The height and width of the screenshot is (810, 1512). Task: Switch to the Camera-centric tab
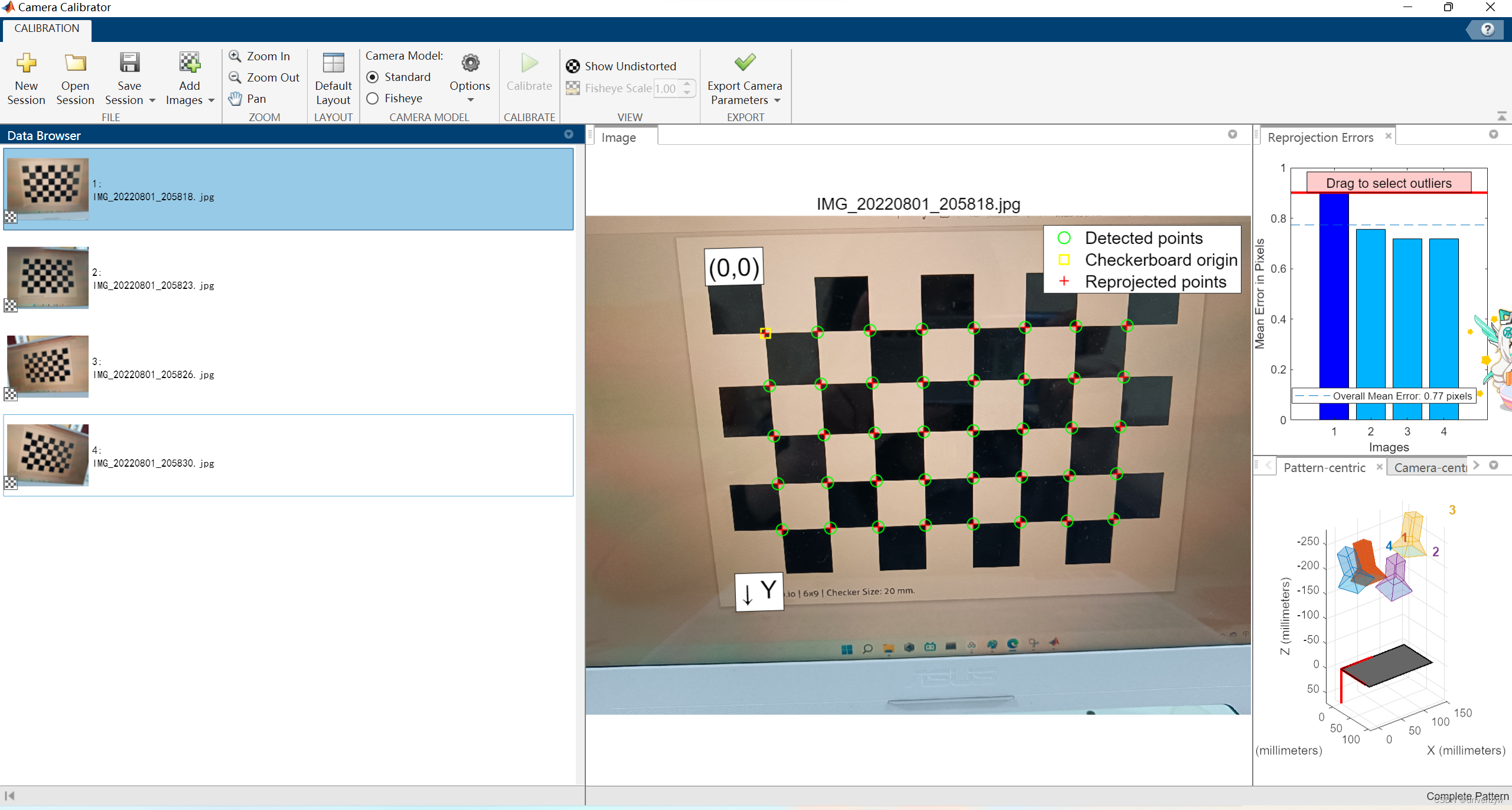tap(1429, 467)
